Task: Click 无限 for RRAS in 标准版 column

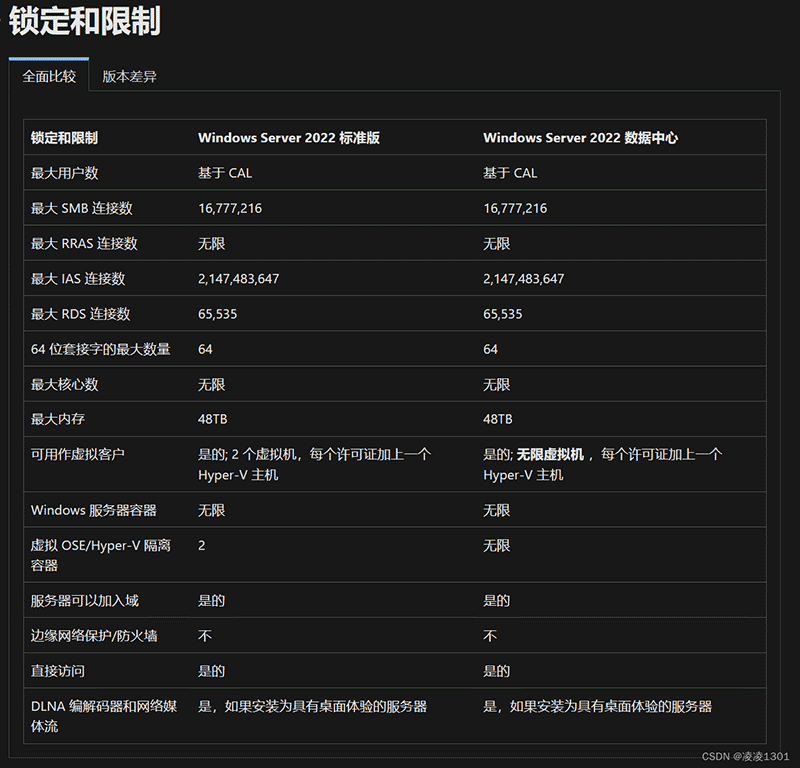Action: pos(212,243)
